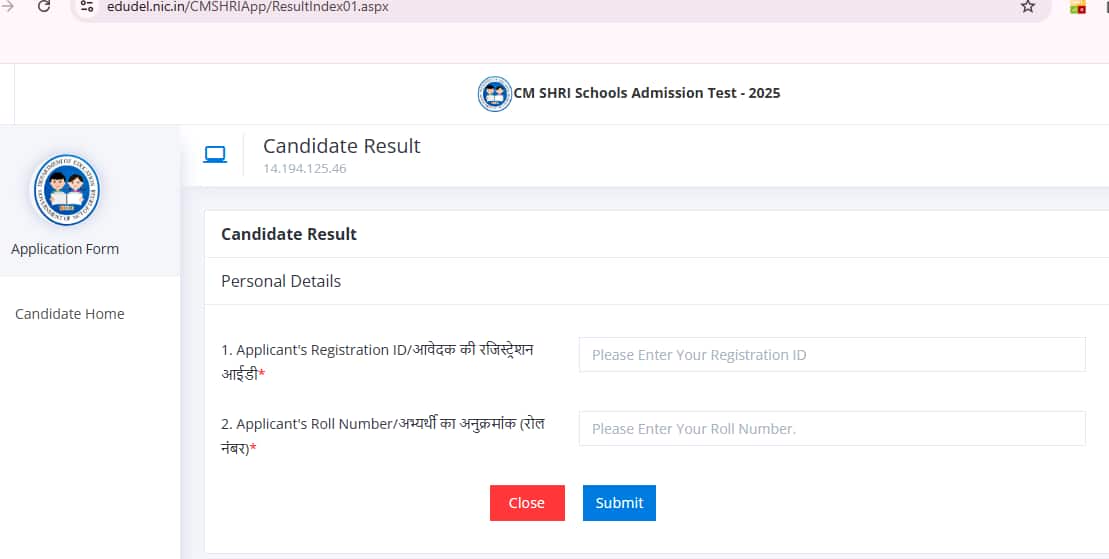Click the sidebar Education Department logo

point(65,190)
